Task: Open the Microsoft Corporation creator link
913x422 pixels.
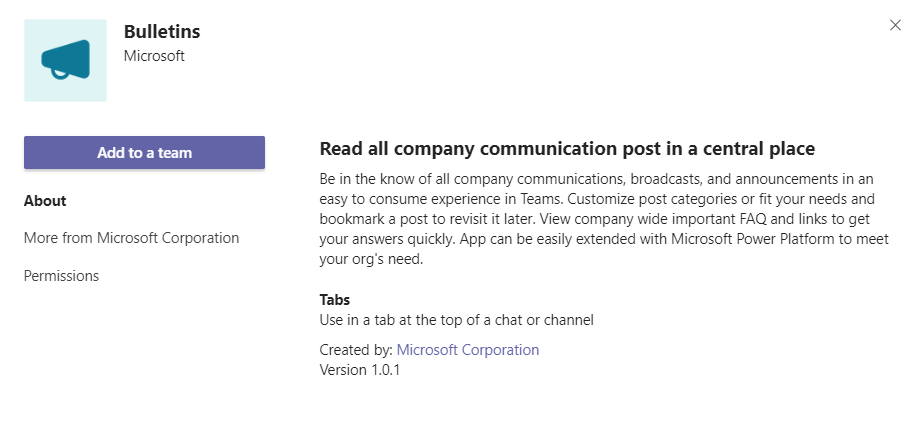Action: pyautogui.click(x=468, y=350)
